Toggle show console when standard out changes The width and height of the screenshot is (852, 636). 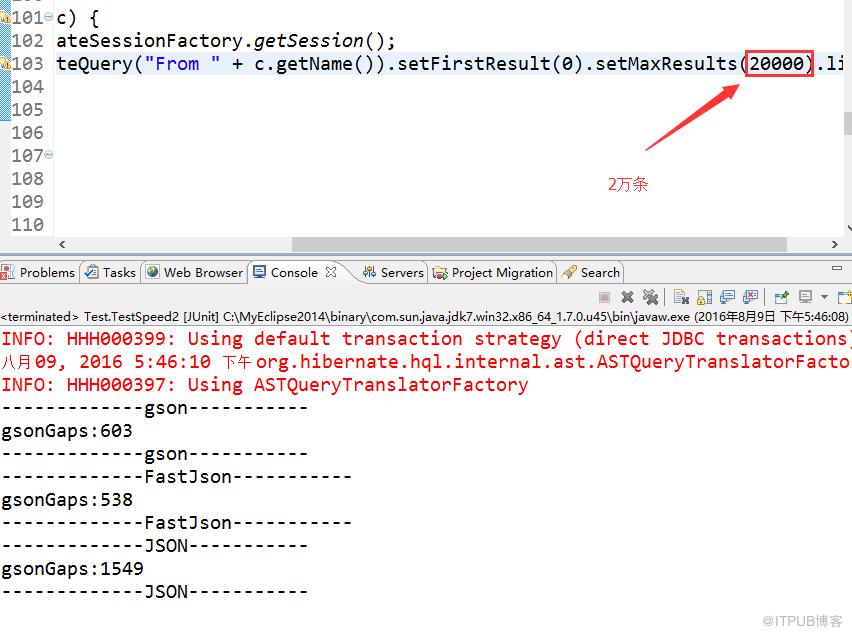728,297
